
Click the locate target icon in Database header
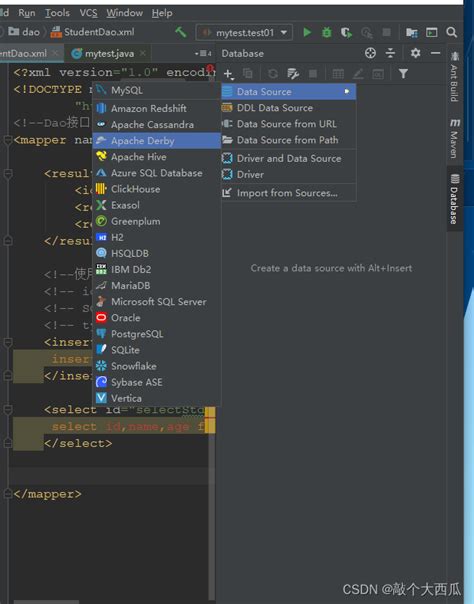tap(370, 53)
